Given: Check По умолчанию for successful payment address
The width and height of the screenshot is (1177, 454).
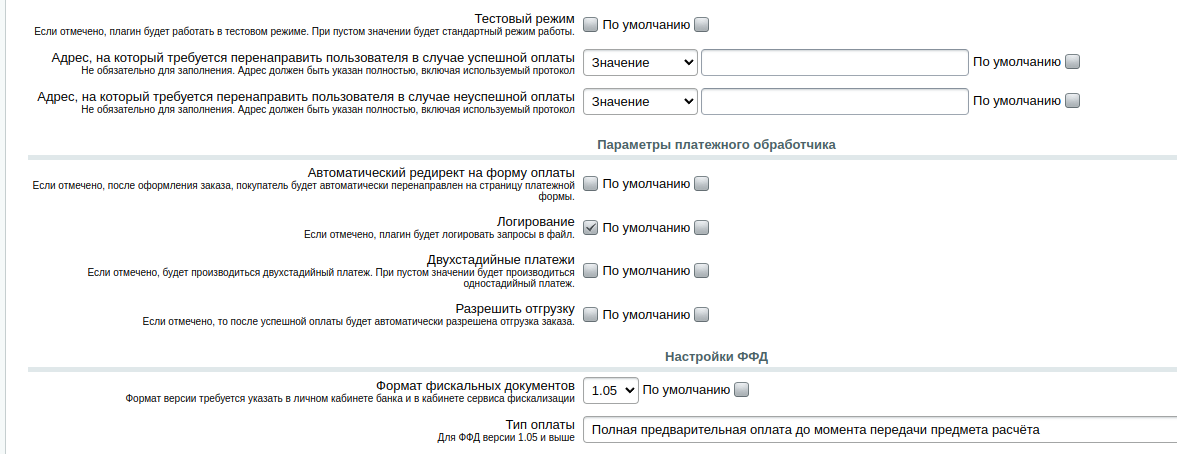Looking at the screenshot, I should (x=1073, y=62).
